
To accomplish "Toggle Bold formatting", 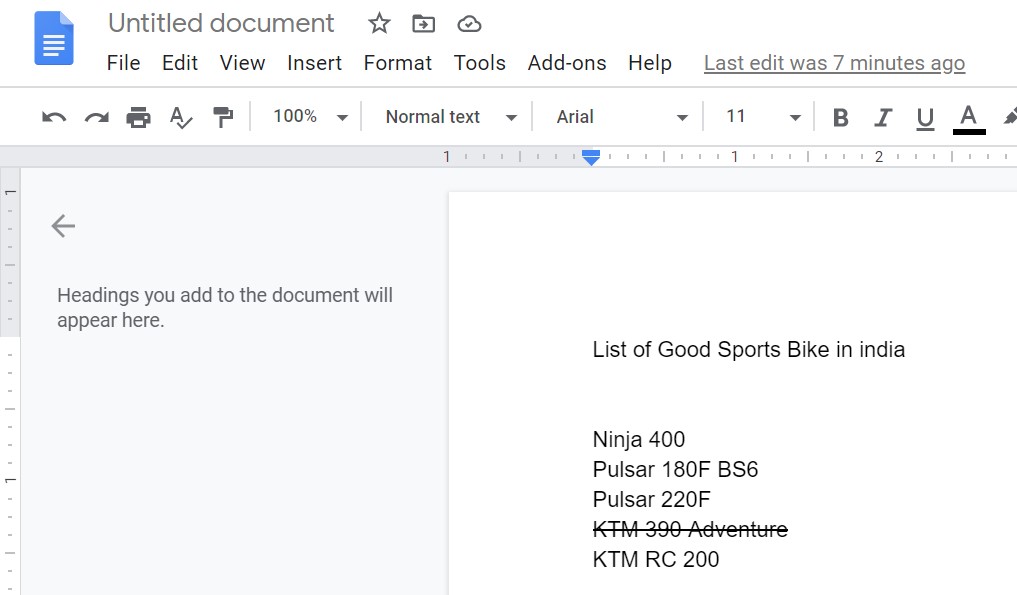I will [x=841, y=117].
